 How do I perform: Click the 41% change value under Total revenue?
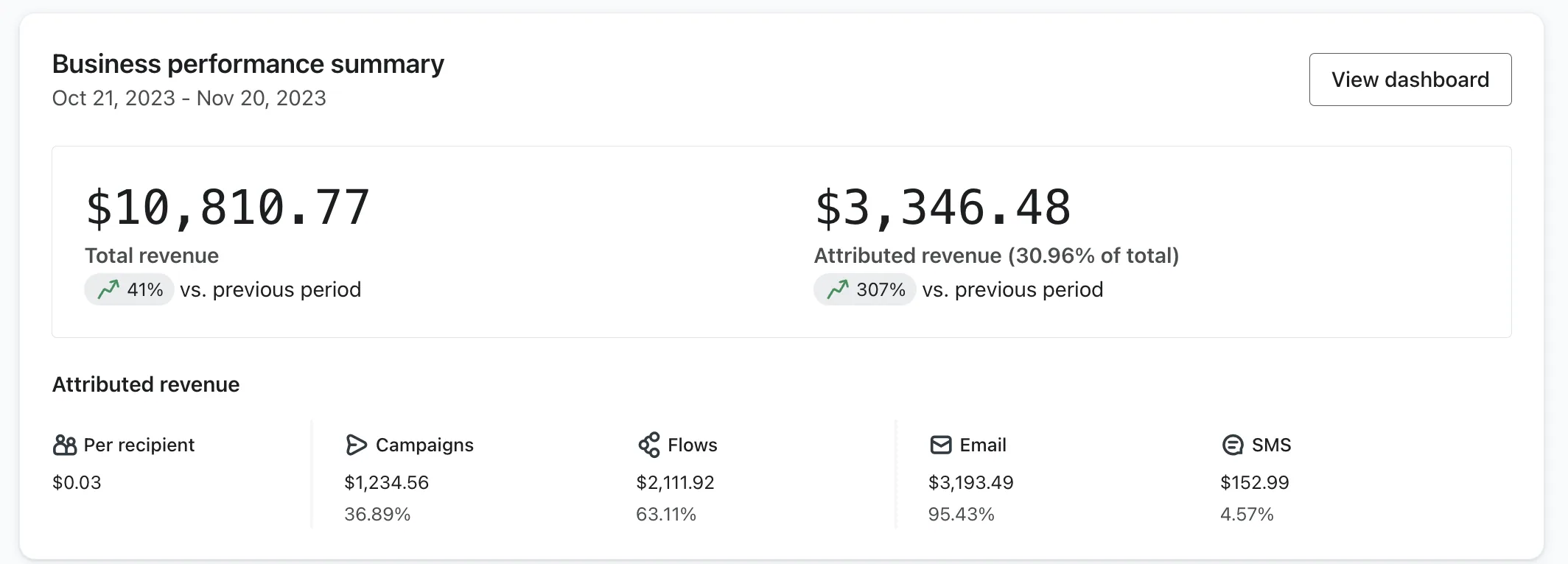point(145,289)
